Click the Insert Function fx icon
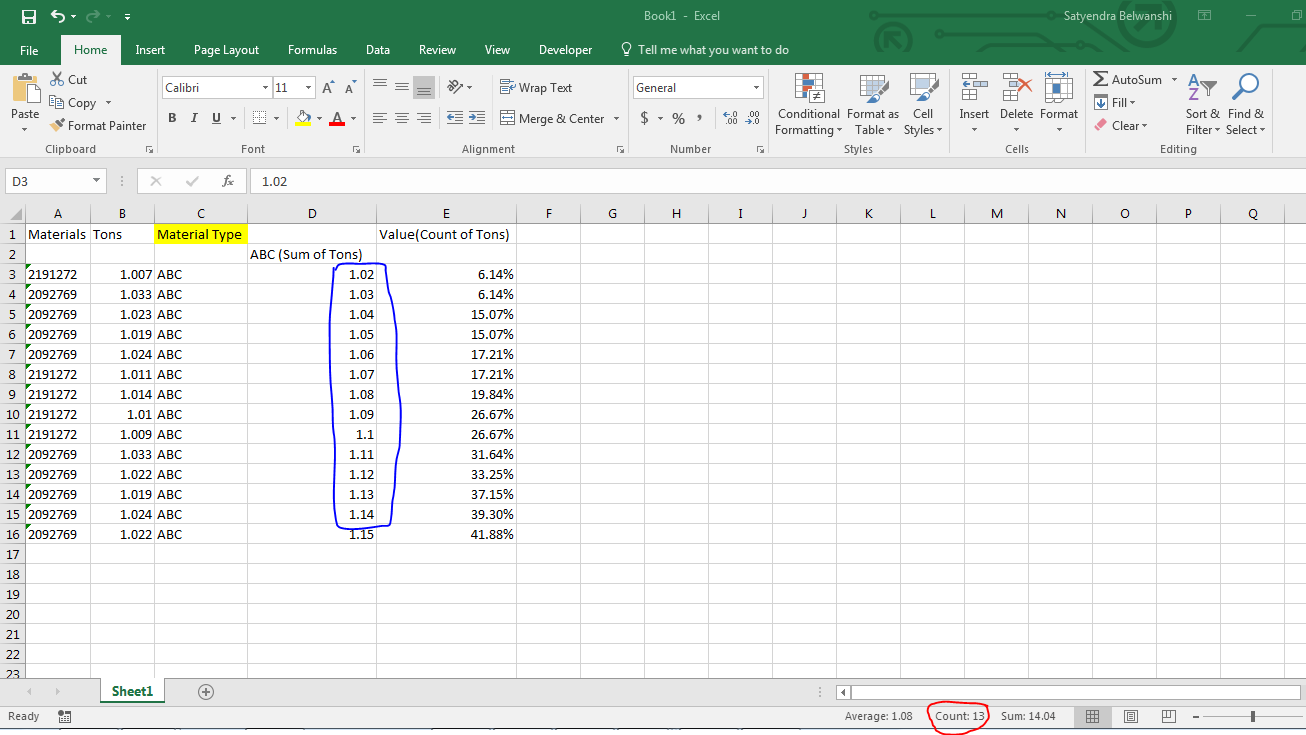 click(228, 181)
